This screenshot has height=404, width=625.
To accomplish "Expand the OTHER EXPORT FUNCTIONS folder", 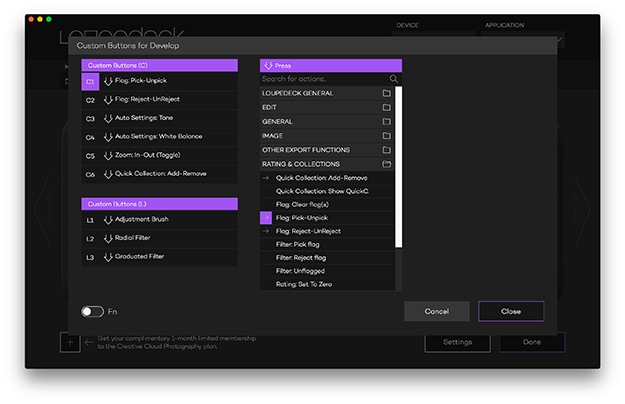I will pyautogui.click(x=386, y=150).
